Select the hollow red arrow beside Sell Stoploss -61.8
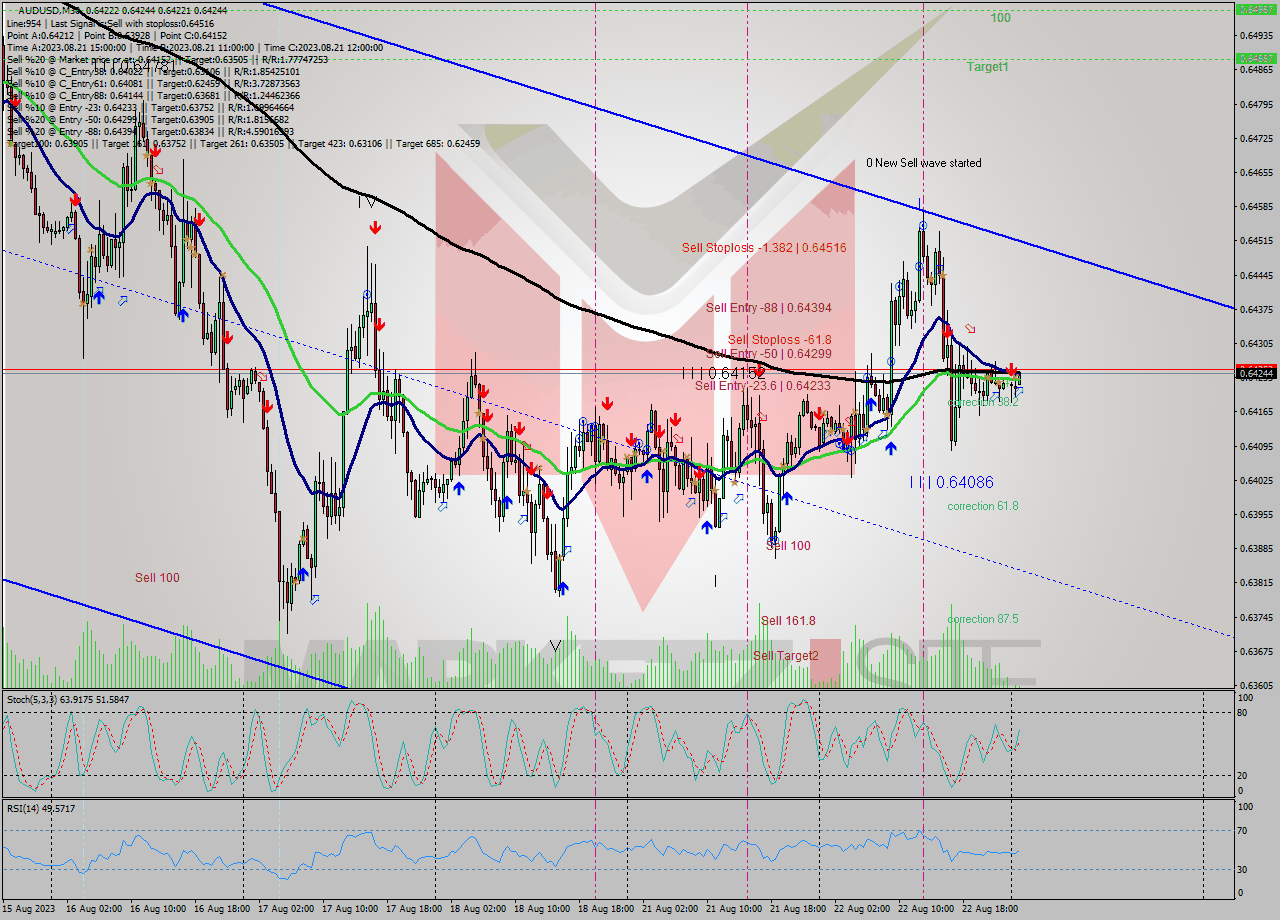1280x920 pixels. point(970,328)
